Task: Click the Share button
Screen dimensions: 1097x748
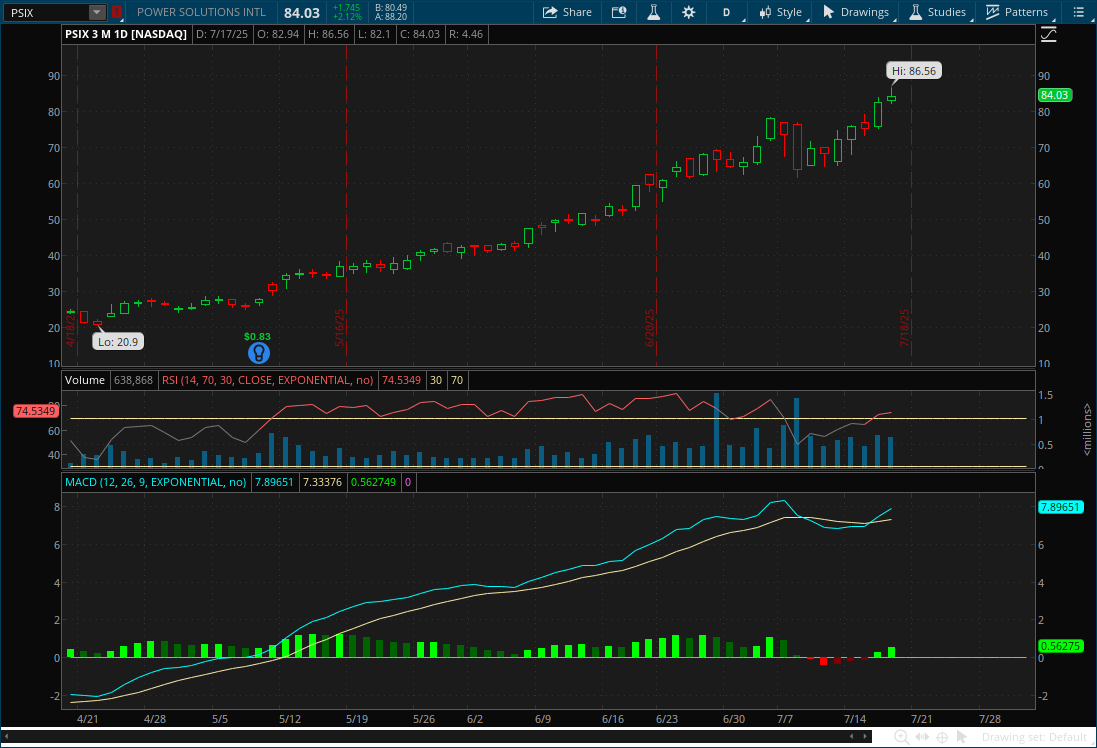Action: pyautogui.click(x=567, y=12)
